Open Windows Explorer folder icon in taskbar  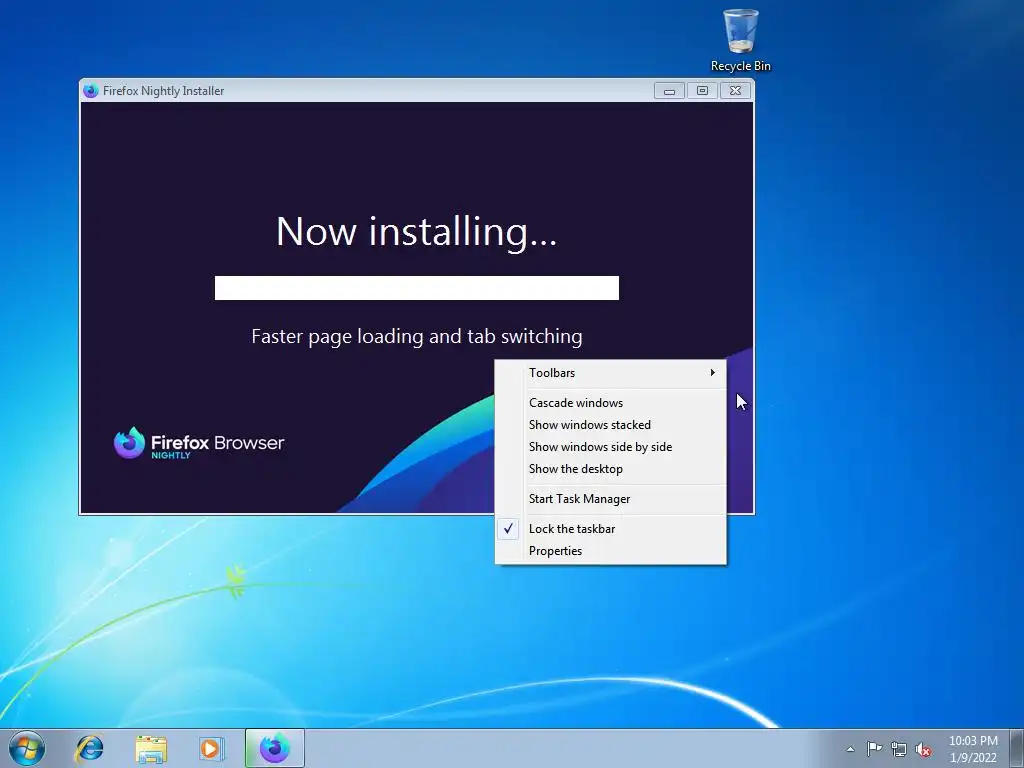151,749
